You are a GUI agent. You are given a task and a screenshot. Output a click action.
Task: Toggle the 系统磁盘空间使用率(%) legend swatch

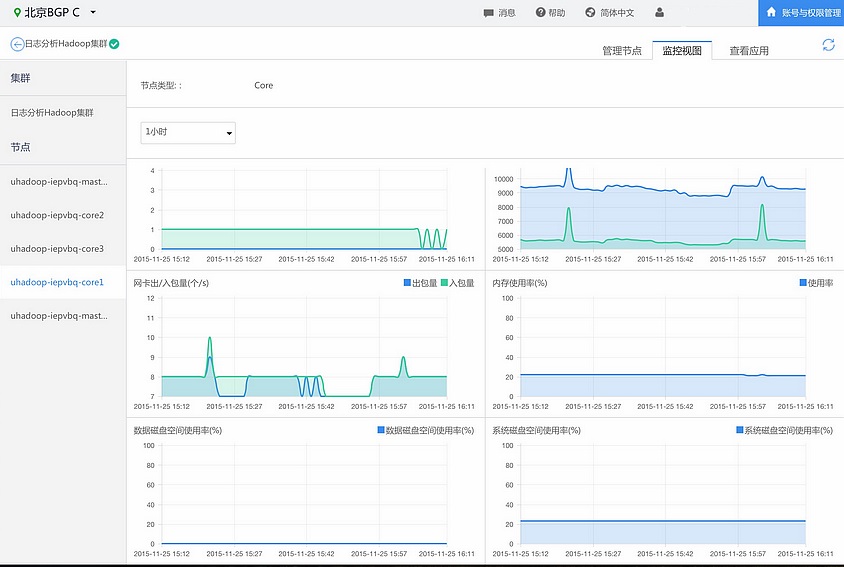click(x=740, y=430)
